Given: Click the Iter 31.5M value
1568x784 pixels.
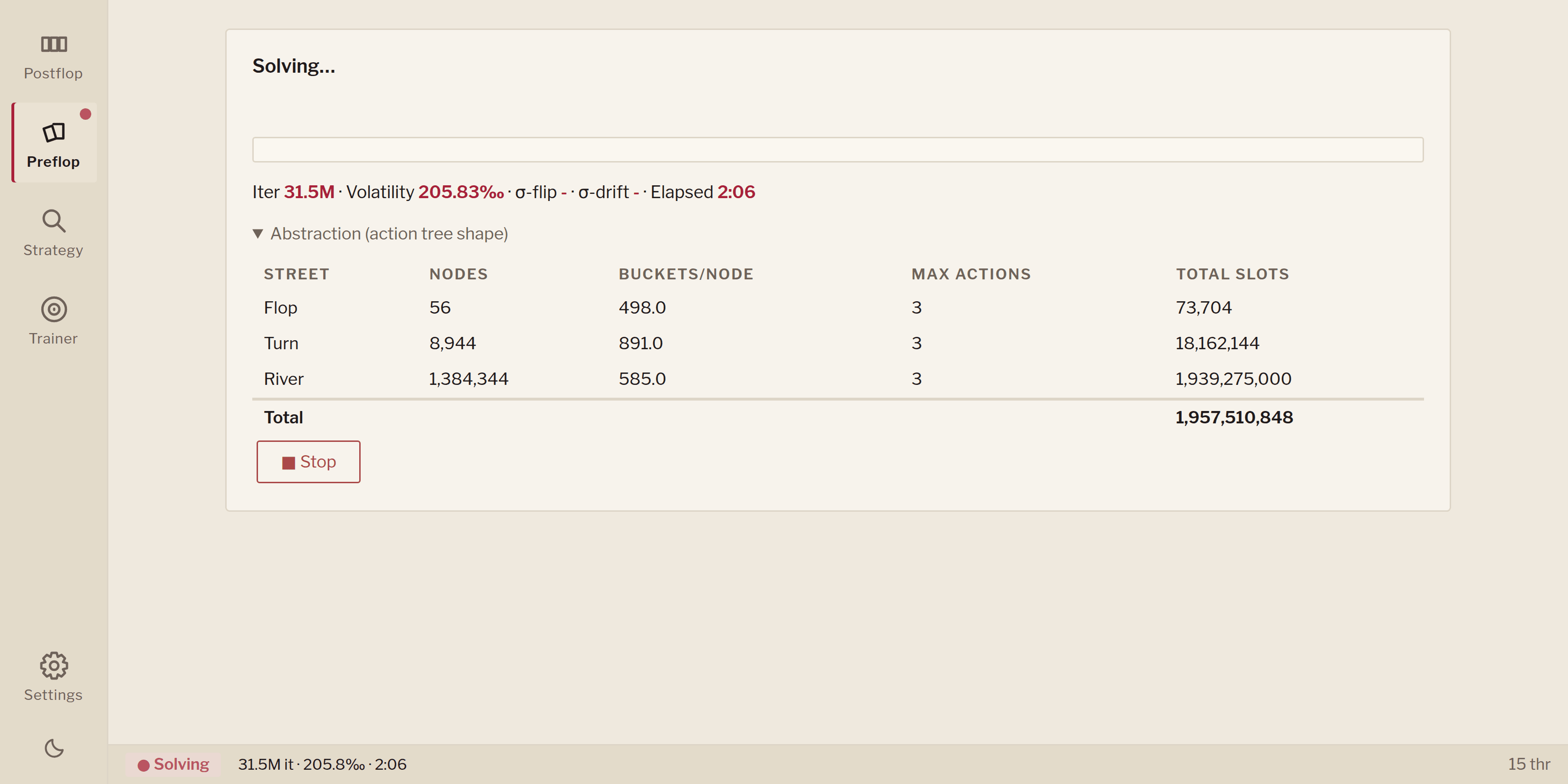Looking at the screenshot, I should pos(308,192).
